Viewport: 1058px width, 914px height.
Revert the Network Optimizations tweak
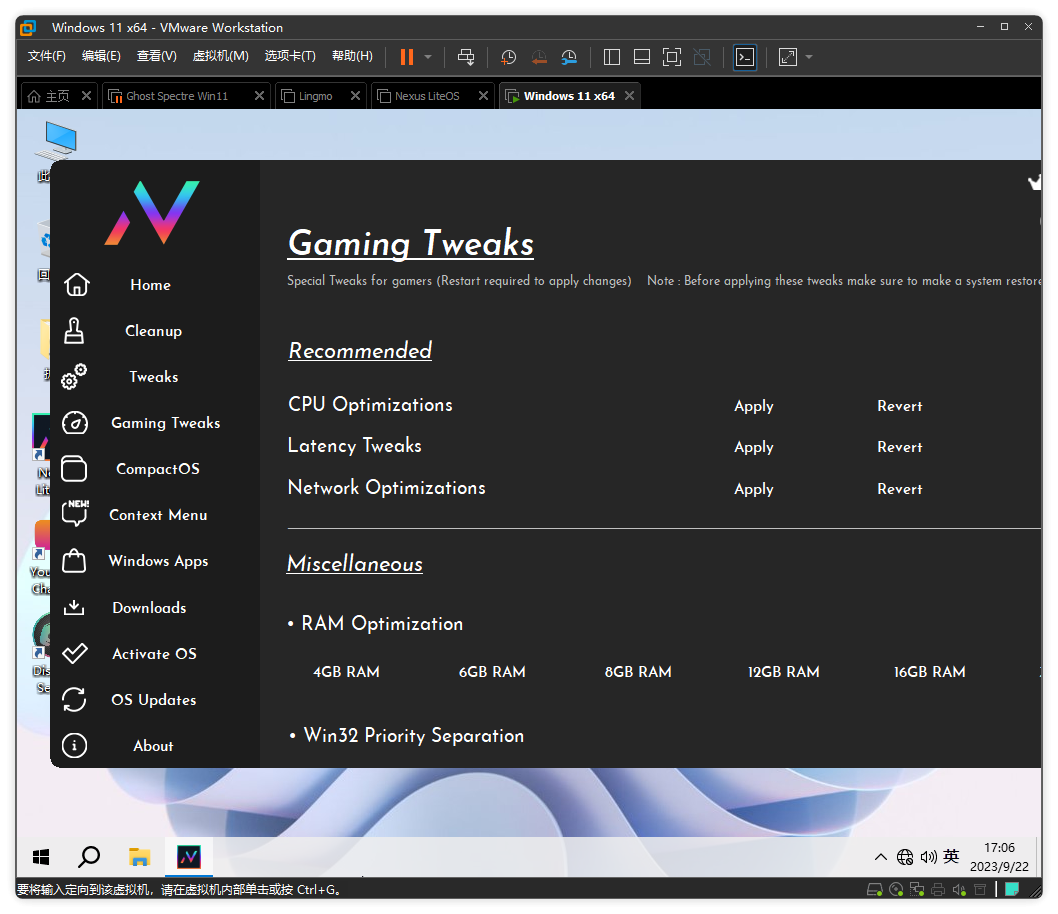899,489
